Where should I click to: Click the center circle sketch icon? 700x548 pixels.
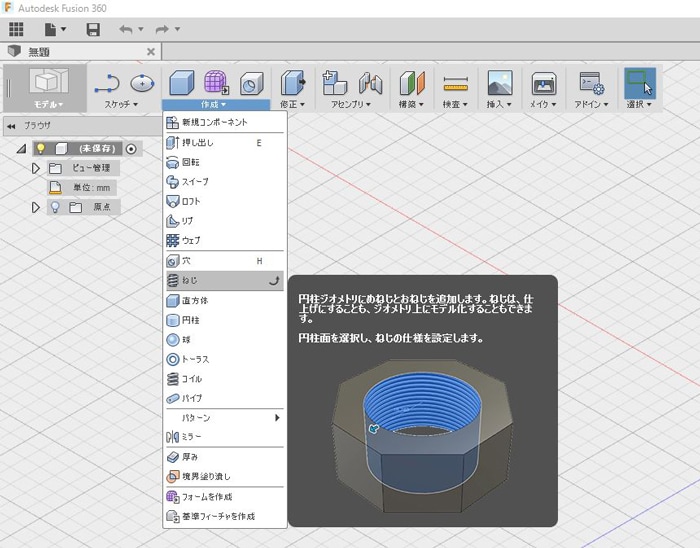(142, 83)
